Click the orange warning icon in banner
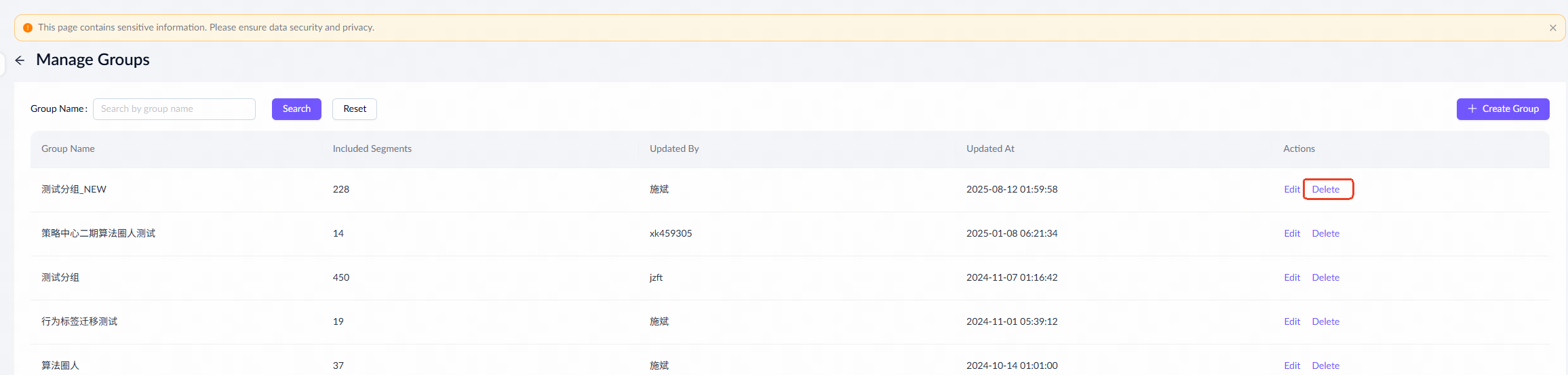 (x=28, y=28)
